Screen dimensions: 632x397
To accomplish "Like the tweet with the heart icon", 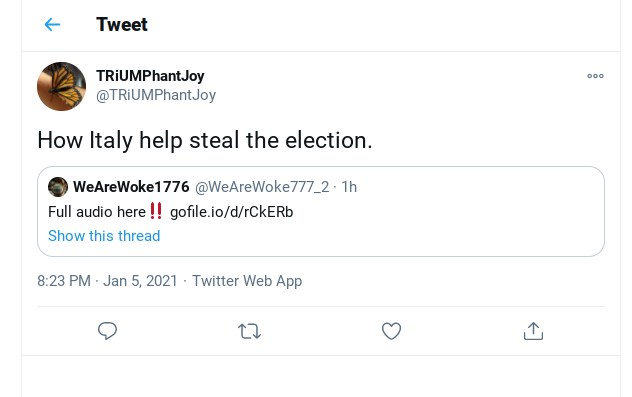I will coord(391,331).
